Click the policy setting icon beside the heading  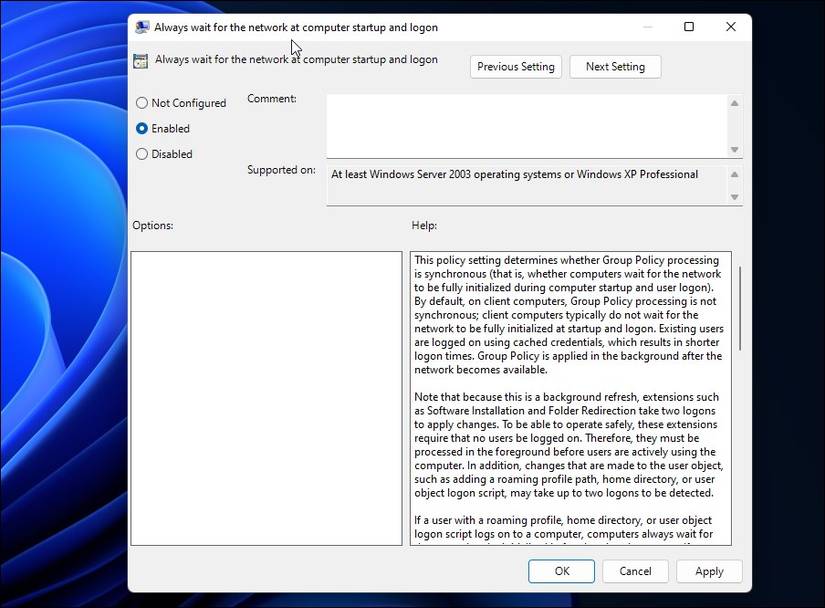click(x=141, y=60)
